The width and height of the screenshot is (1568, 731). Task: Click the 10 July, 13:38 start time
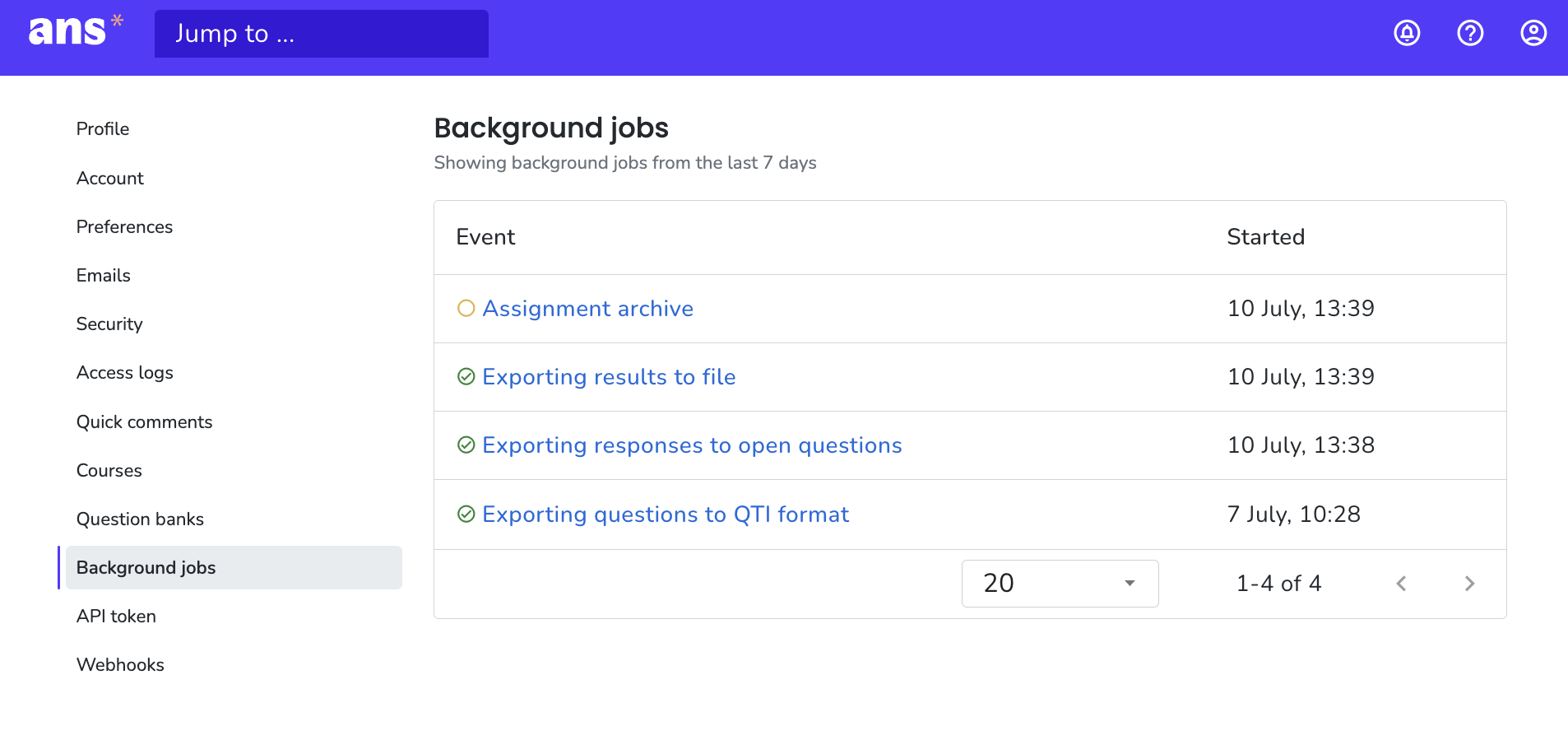[x=1301, y=445]
